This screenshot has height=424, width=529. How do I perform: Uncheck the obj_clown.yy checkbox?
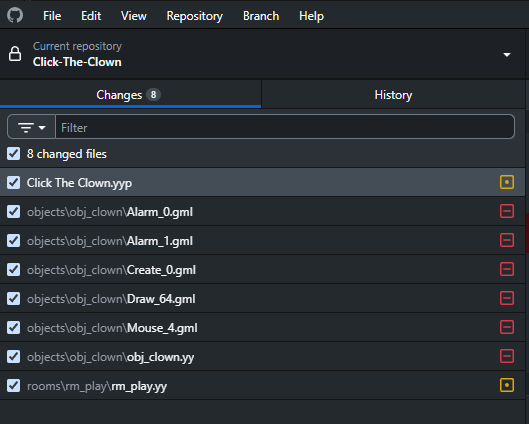tap(13, 357)
